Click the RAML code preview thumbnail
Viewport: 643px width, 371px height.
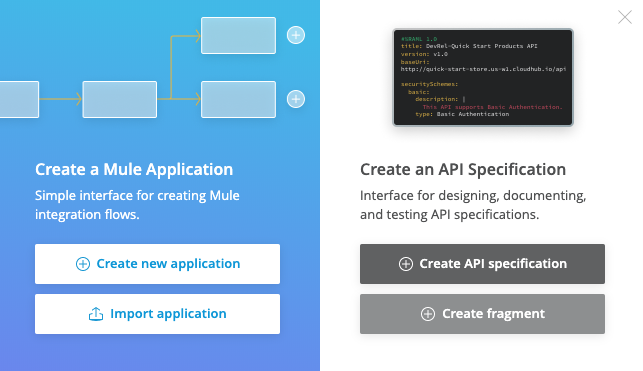tap(483, 77)
